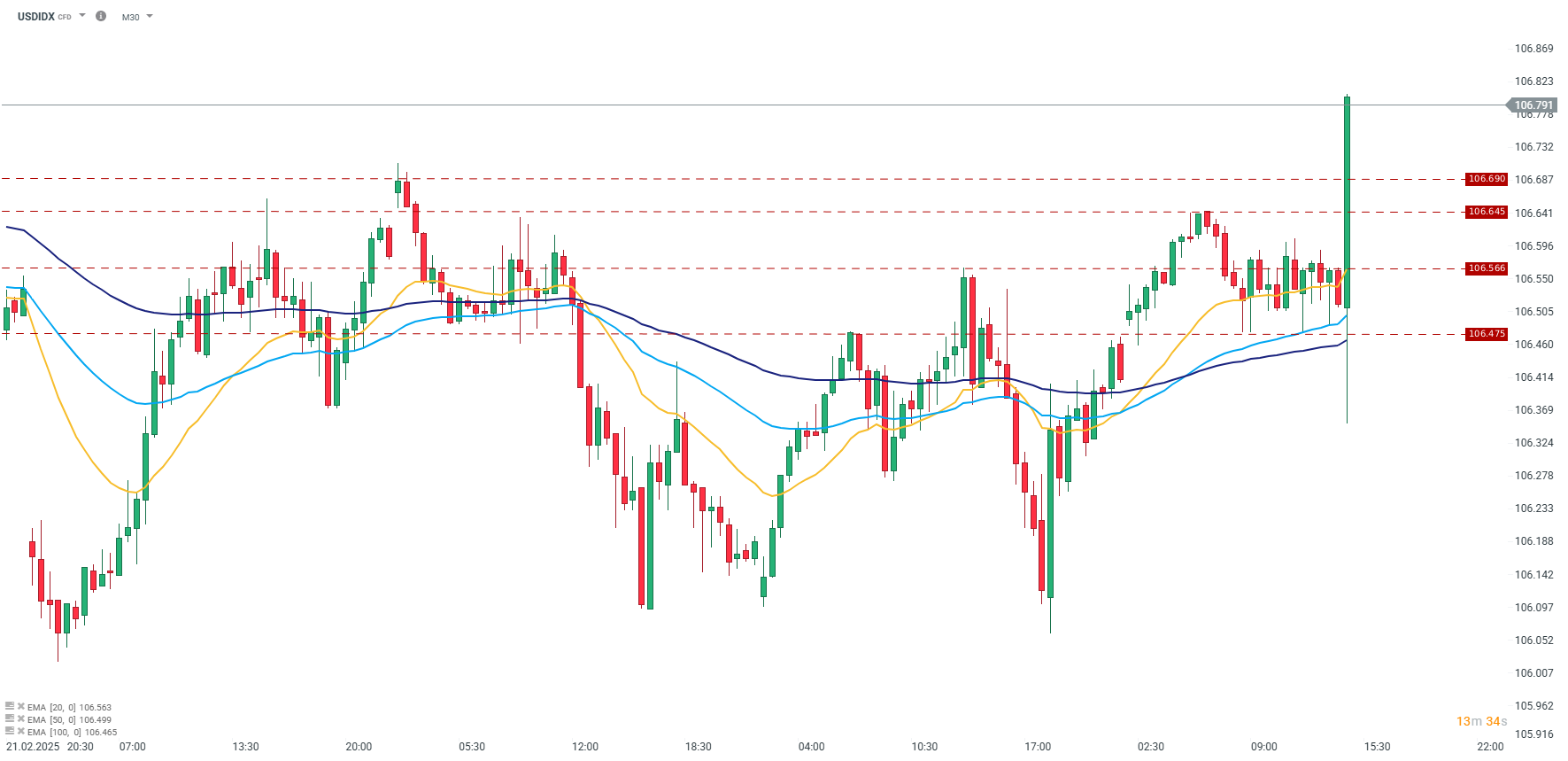
Task: Click the candle countdown timer
Action: click(x=1481, y=722)
